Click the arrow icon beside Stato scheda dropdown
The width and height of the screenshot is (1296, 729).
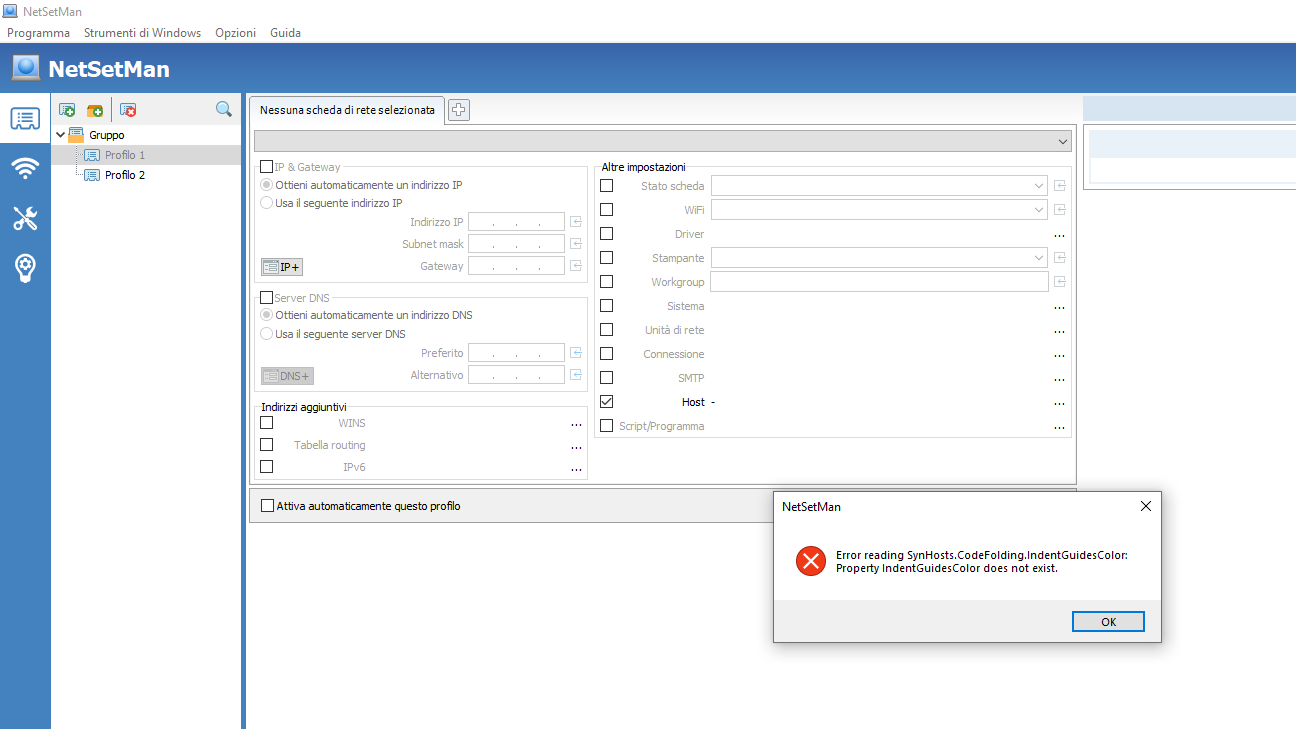(x=1059, y=186)
